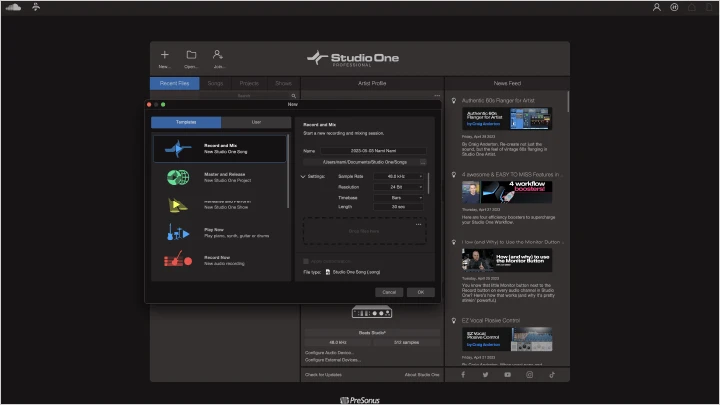The height and width of the screenshot is (405, 720).
Task: Click the 512 samples block size field
Action: click(406, 343)
